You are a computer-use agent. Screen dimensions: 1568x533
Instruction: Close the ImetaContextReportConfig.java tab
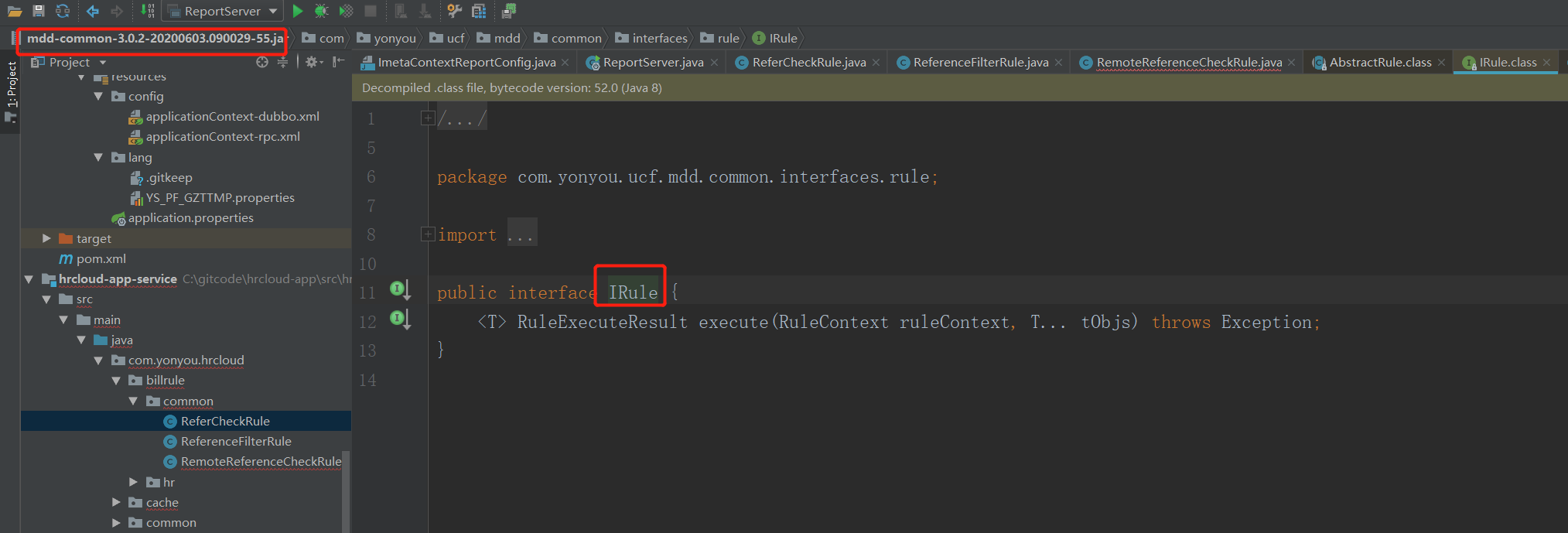coord(565,63)
